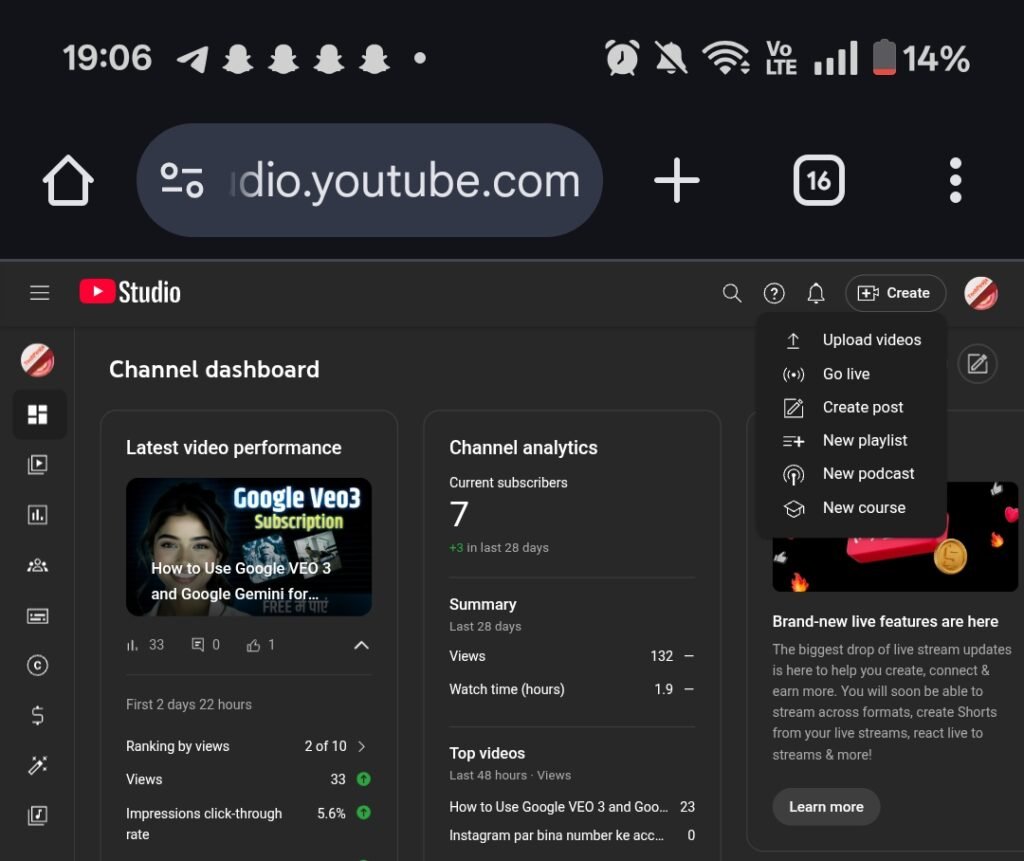Click Learn more about live features
The image size is (1024, 861).
tap(826, 807)
